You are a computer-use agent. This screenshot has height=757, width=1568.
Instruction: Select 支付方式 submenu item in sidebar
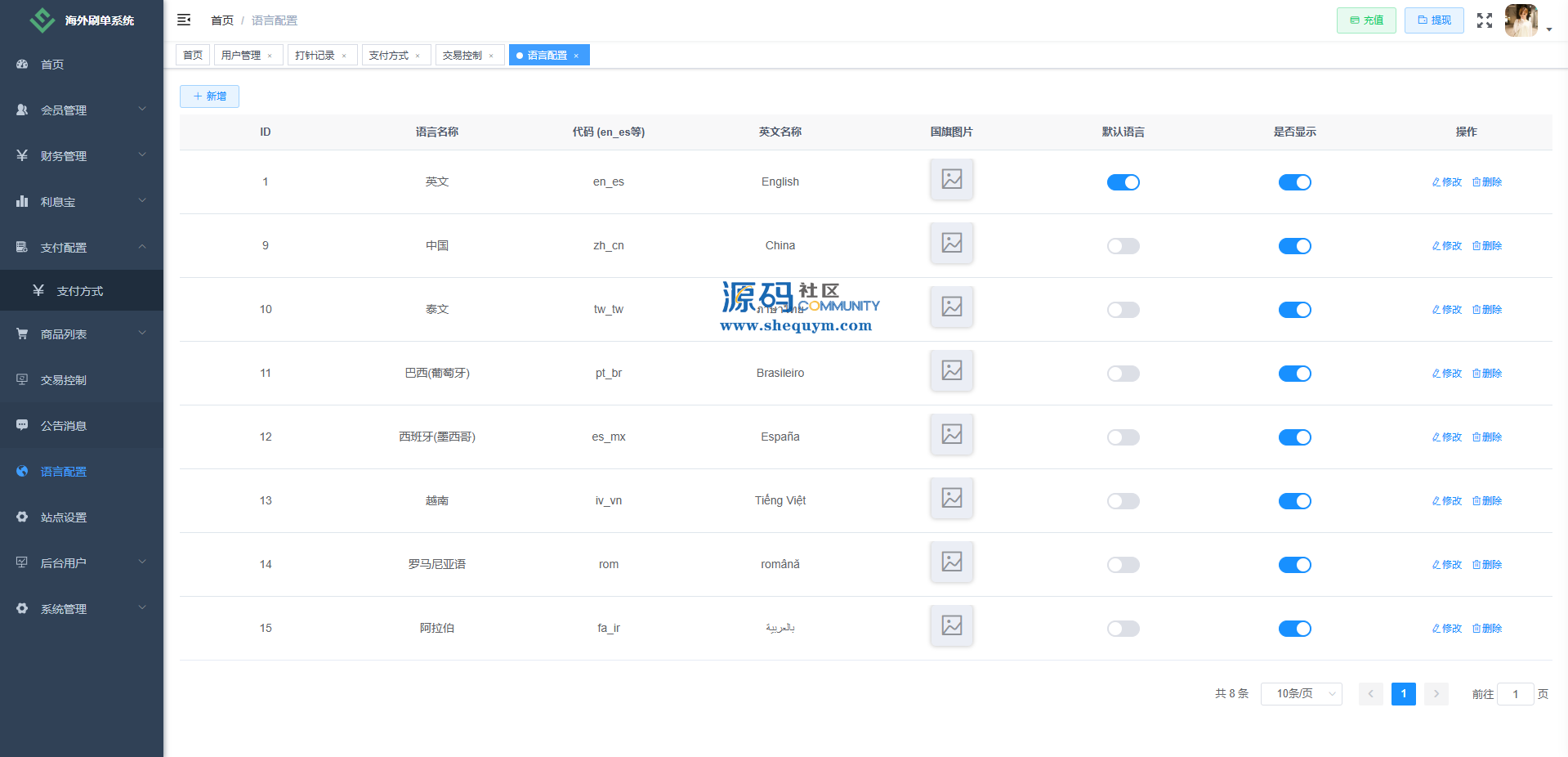click(x=80, y=291)
